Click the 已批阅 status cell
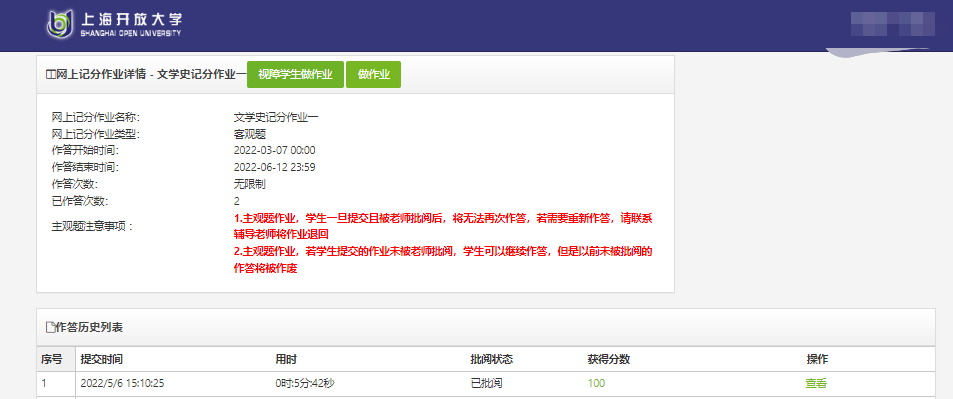Viewport: 953px width, 399px height. [486, 384]
